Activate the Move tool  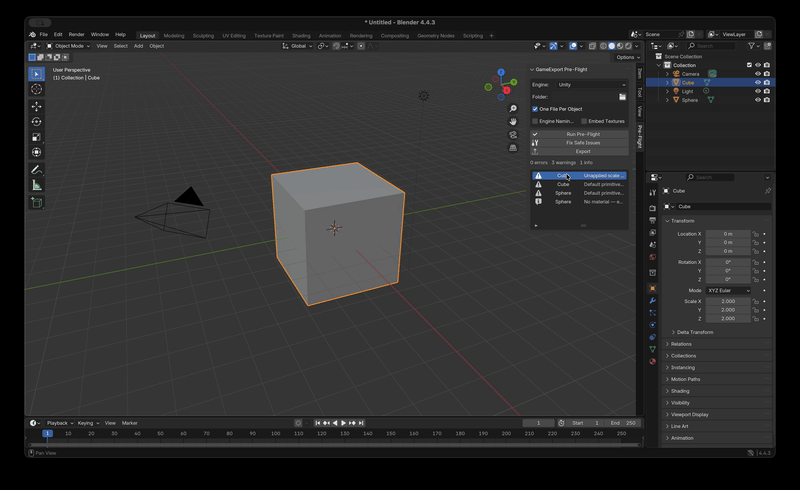coord(36,106)
